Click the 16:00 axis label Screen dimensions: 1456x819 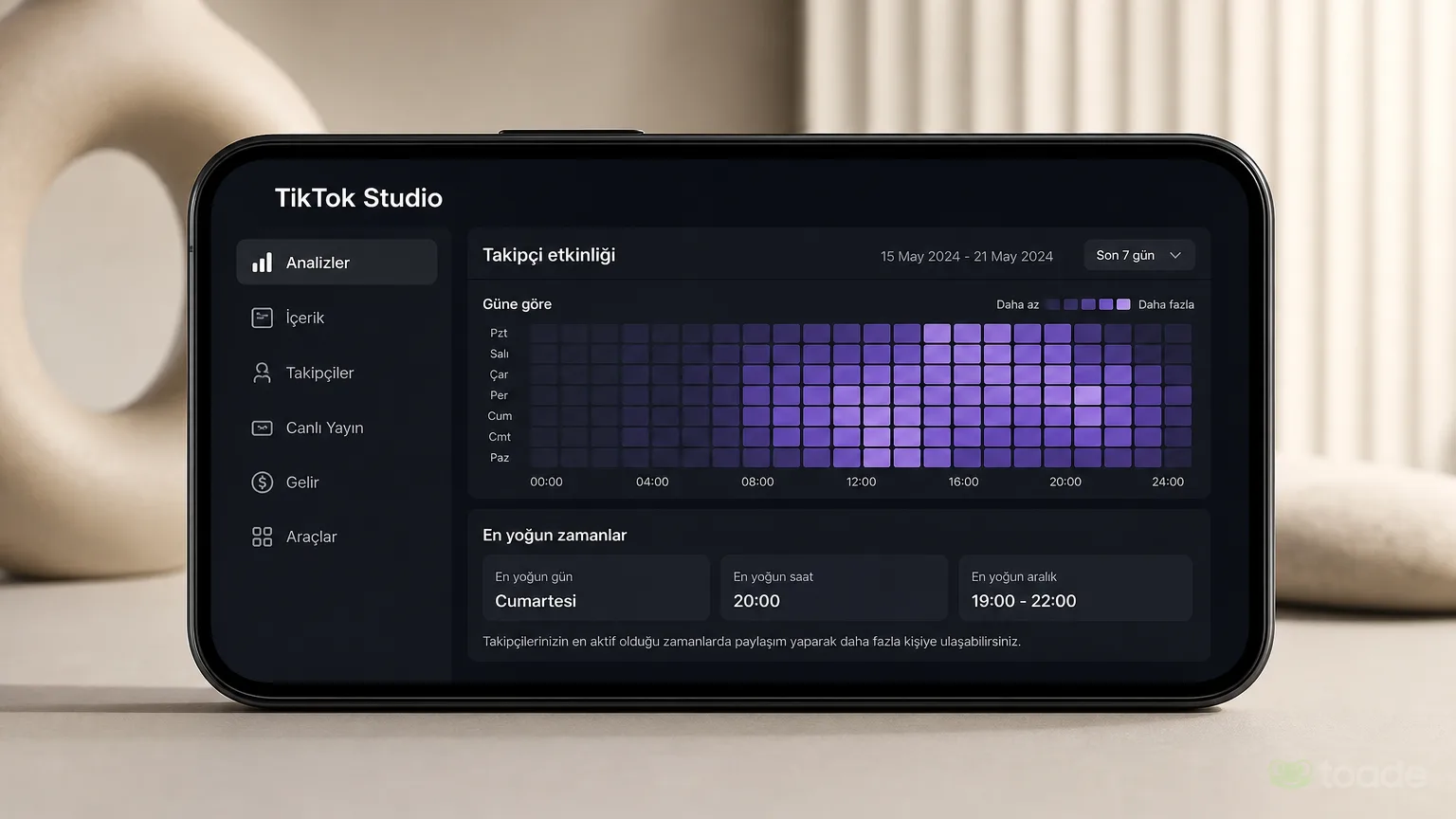click(x=963, y=482)
